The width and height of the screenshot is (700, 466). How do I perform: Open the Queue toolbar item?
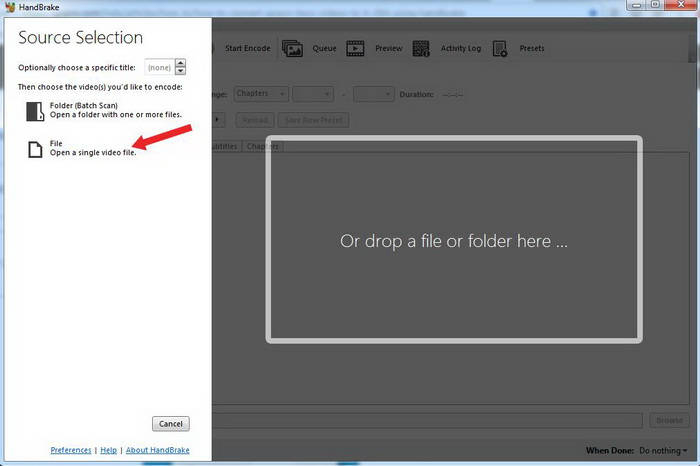(x=324, y=48)
